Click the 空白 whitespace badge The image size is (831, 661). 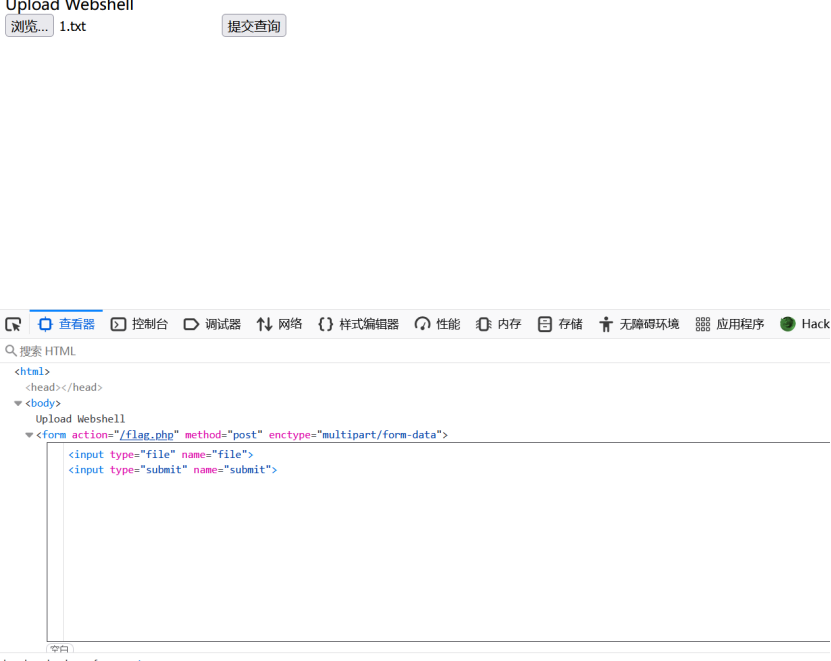[60, 649]
